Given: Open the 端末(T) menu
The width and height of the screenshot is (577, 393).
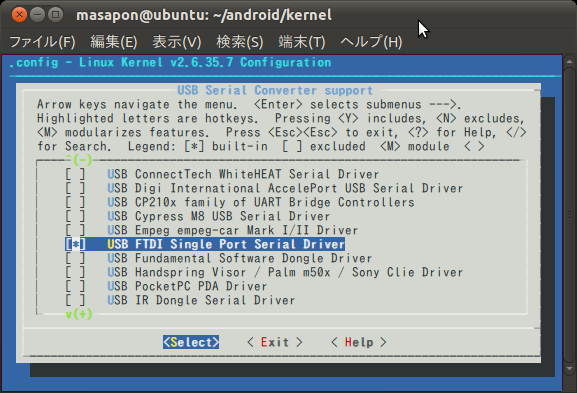Looking at the screenshot, I should (x=302, y=42).
